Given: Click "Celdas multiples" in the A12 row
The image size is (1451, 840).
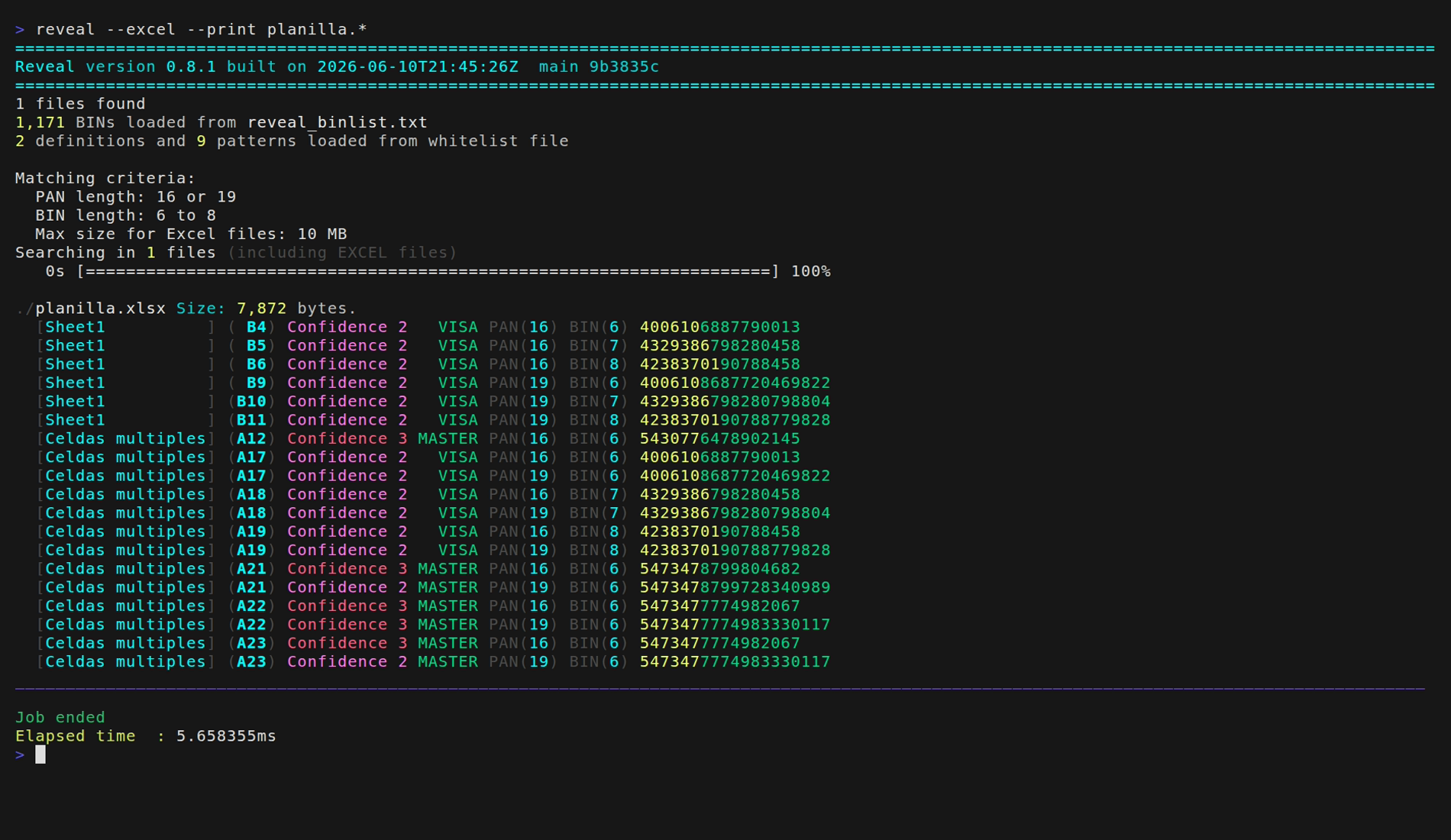Looking at the screenshot, I should pos(125,439).
